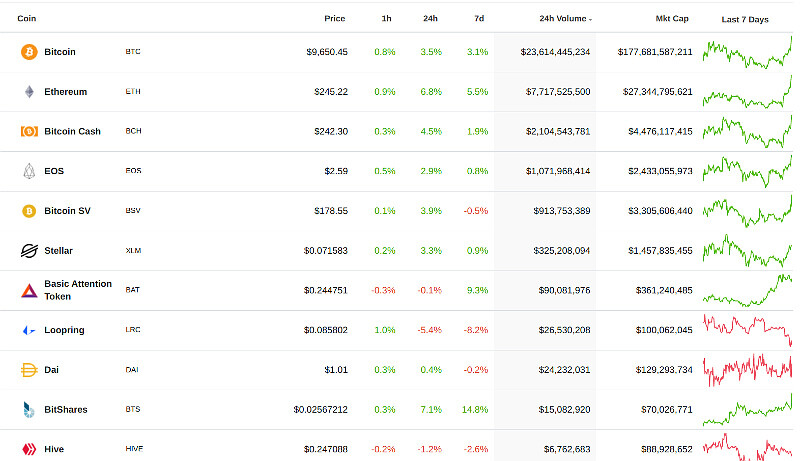Screen dimensions: 800x461
Task: Sort by the 7d change header
Action: point(479,18)
